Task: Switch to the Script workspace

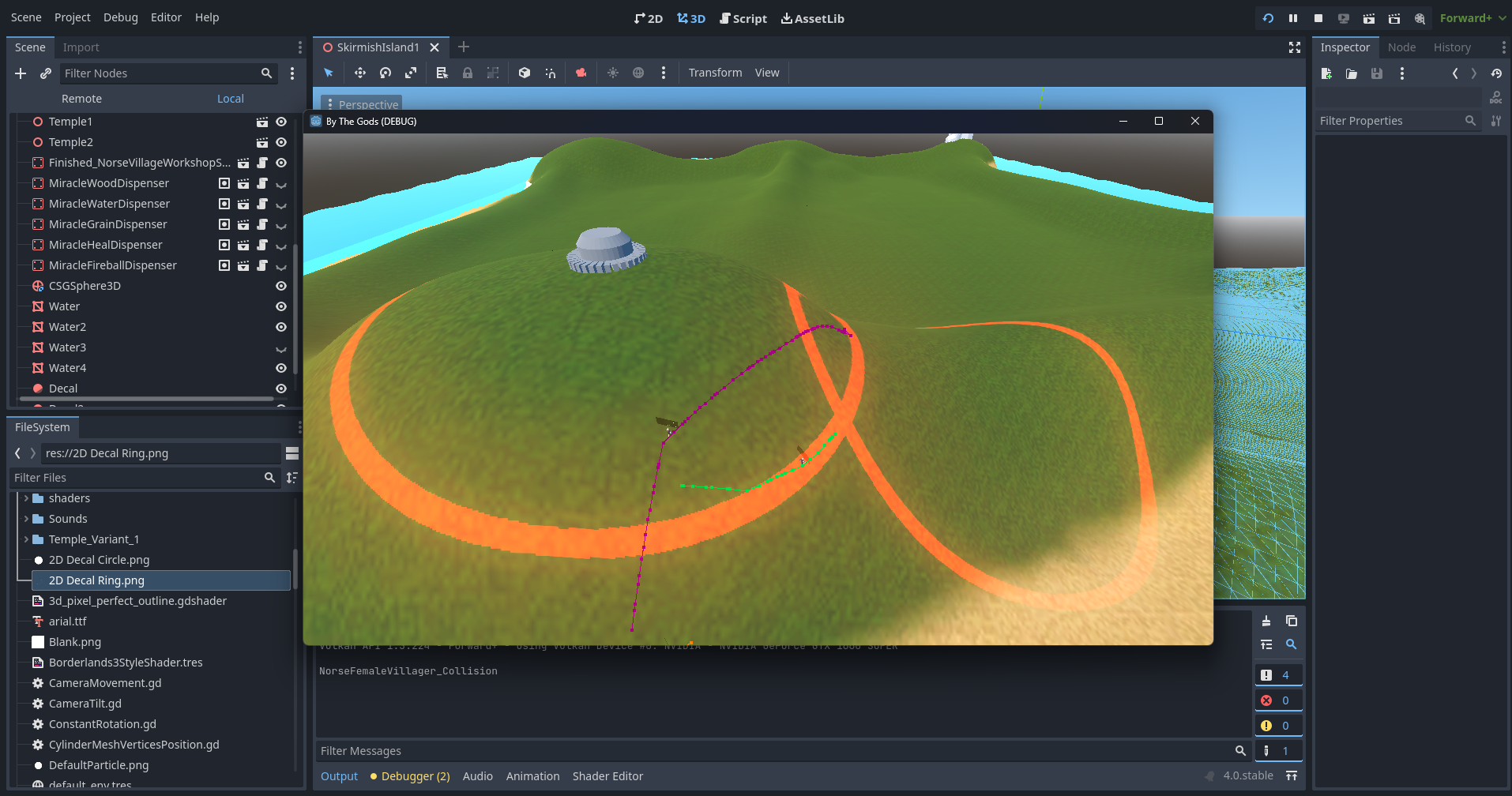Action: pos(743,18)
